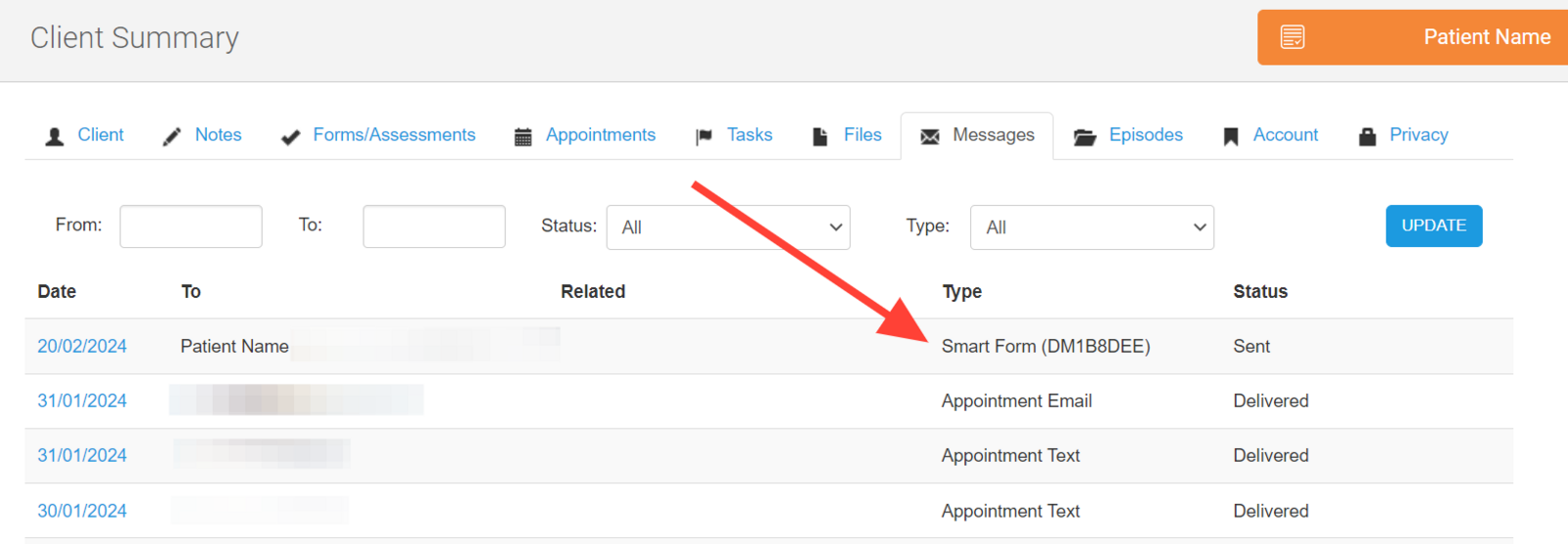The image size is (1568, 544).
Task: Click Patient Name in the To column
Action: tap(234, 346)
